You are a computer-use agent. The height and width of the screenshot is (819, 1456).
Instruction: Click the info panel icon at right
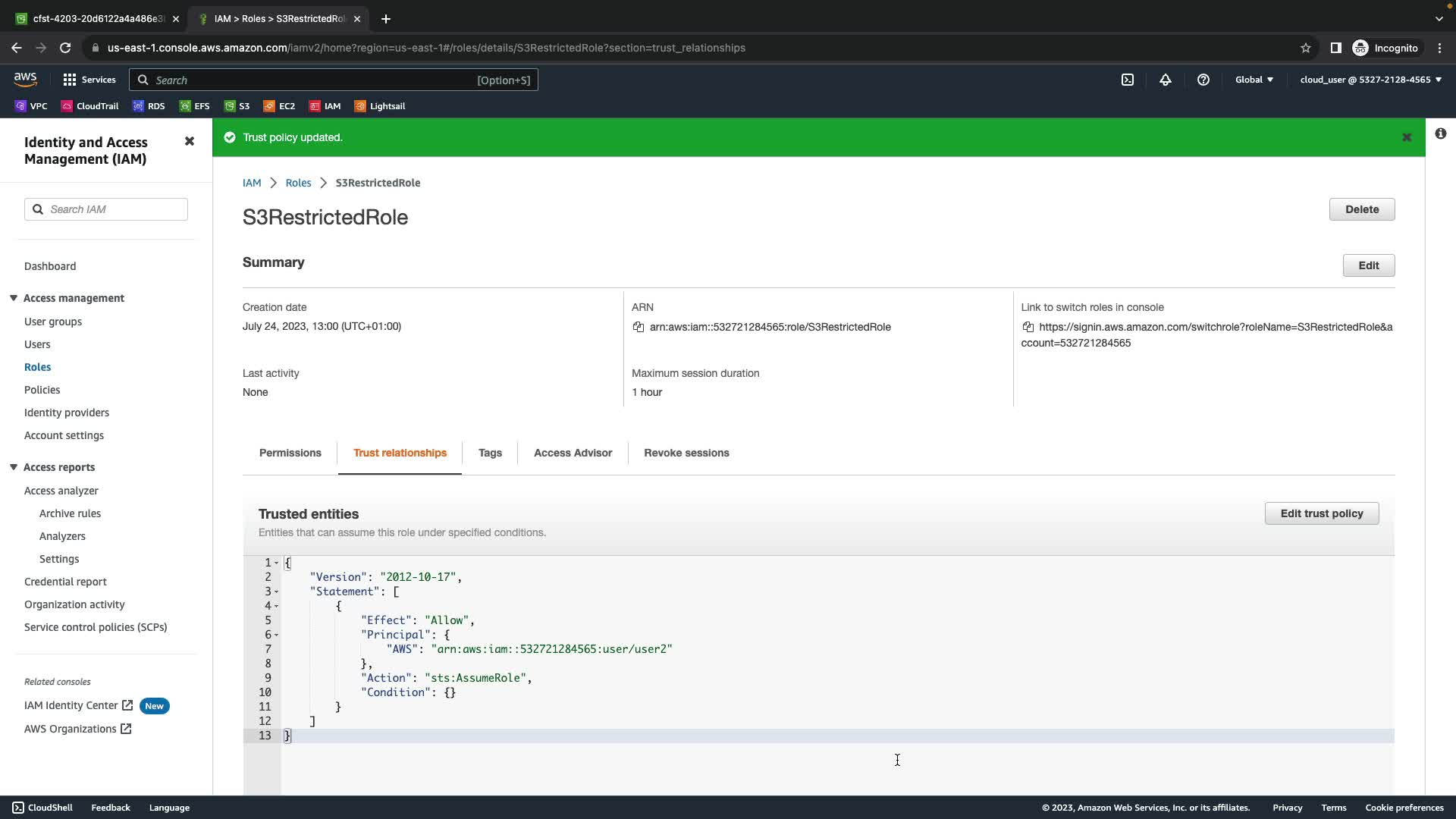1441,133
